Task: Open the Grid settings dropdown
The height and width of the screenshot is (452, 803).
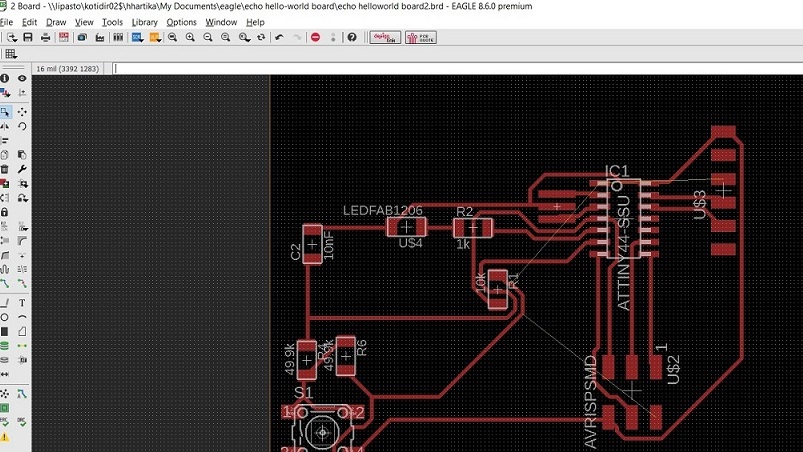Action: (x=11, y=54)
